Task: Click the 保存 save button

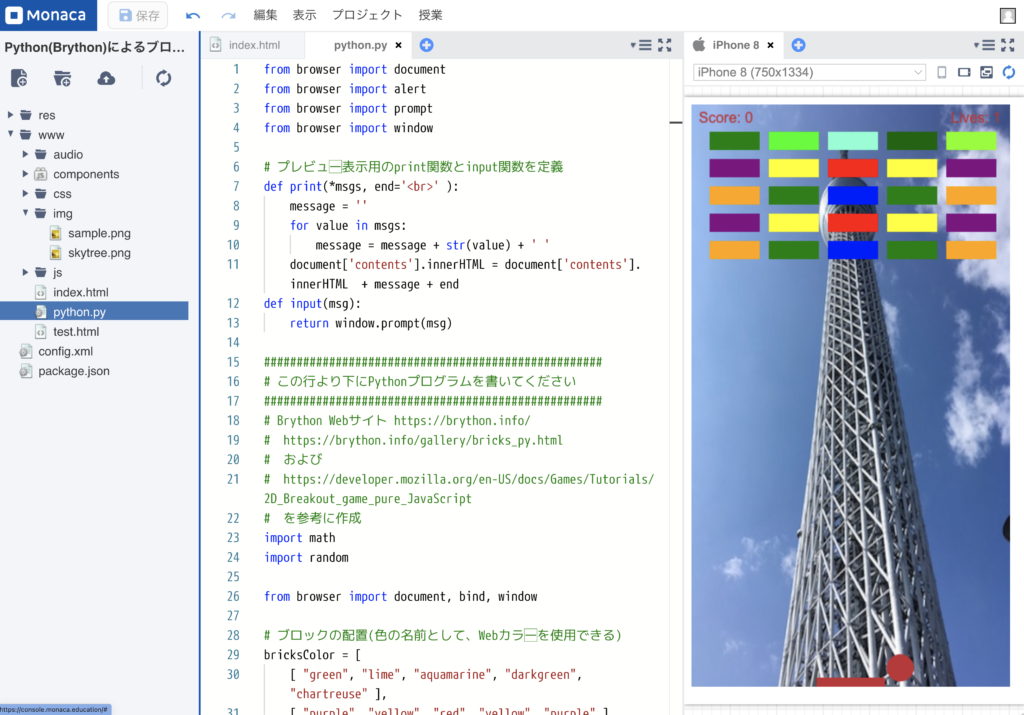Action: point(137,15)
